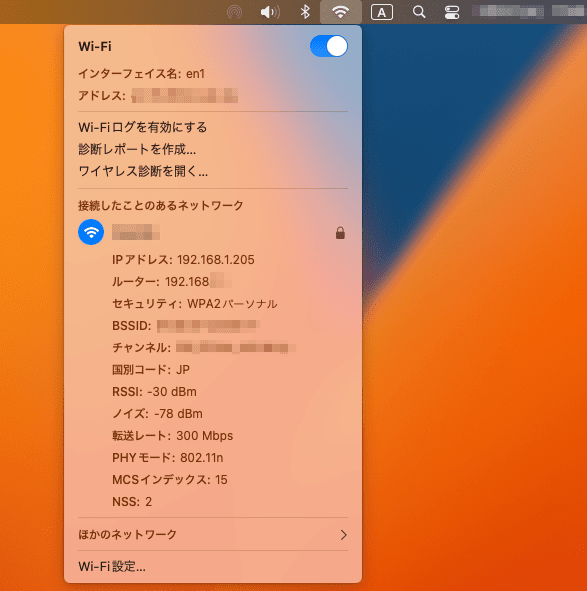Open Wi-Fi設定…

(x=112, y=567)
